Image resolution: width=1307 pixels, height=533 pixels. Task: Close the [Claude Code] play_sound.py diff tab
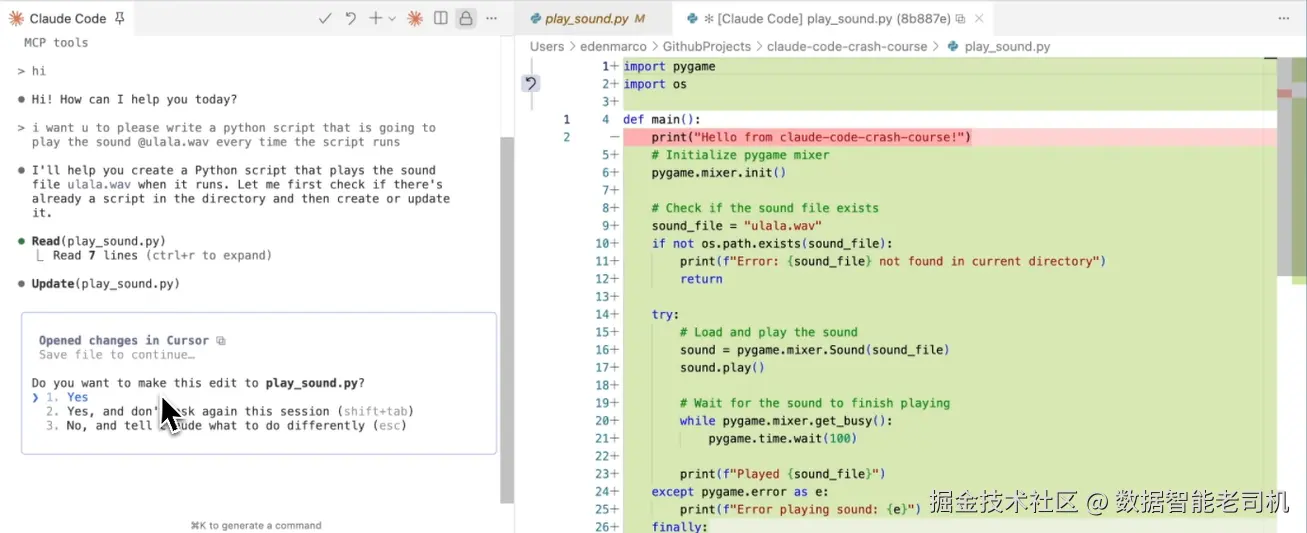(979, 18)
